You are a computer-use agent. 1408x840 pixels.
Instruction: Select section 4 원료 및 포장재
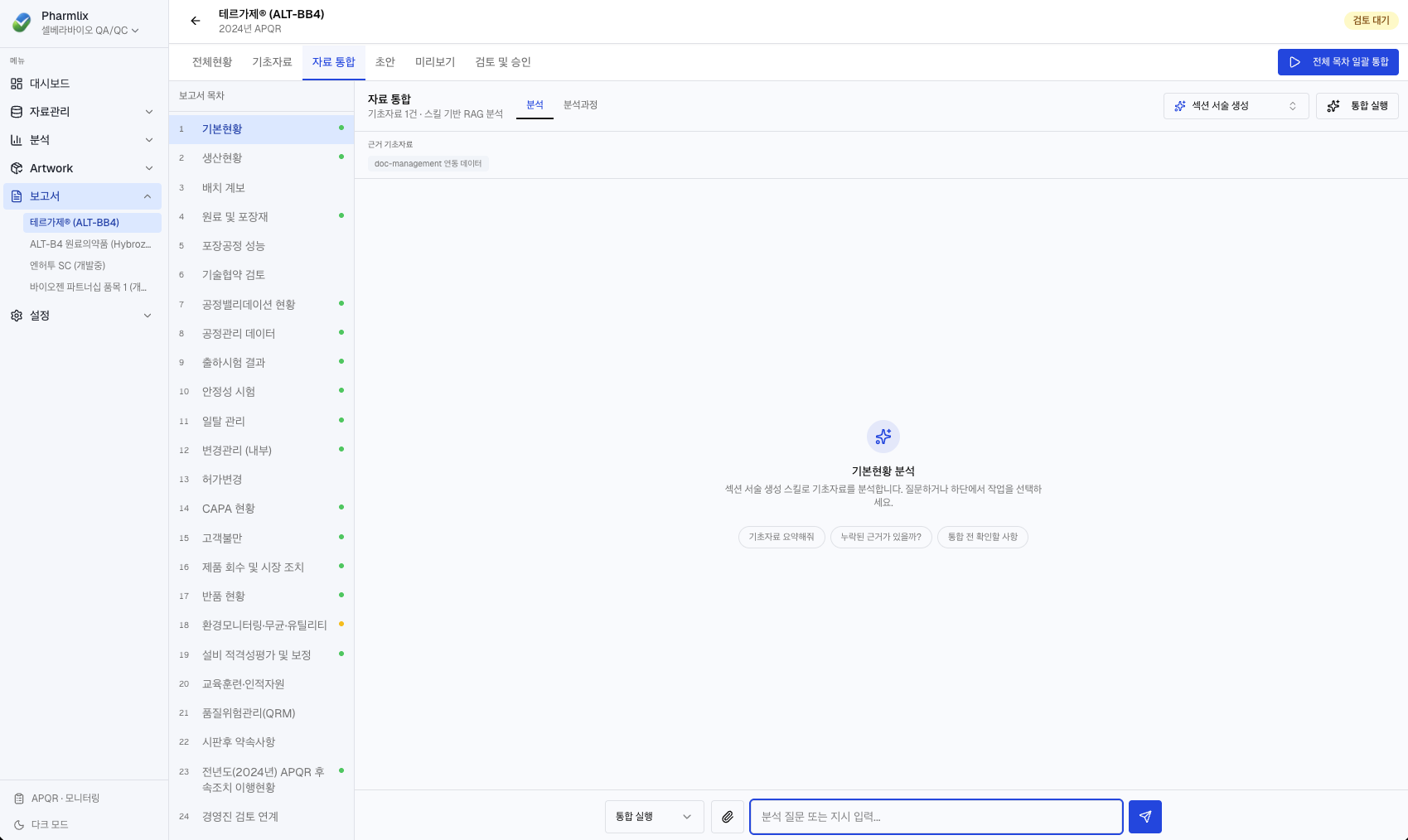(262, 217)
